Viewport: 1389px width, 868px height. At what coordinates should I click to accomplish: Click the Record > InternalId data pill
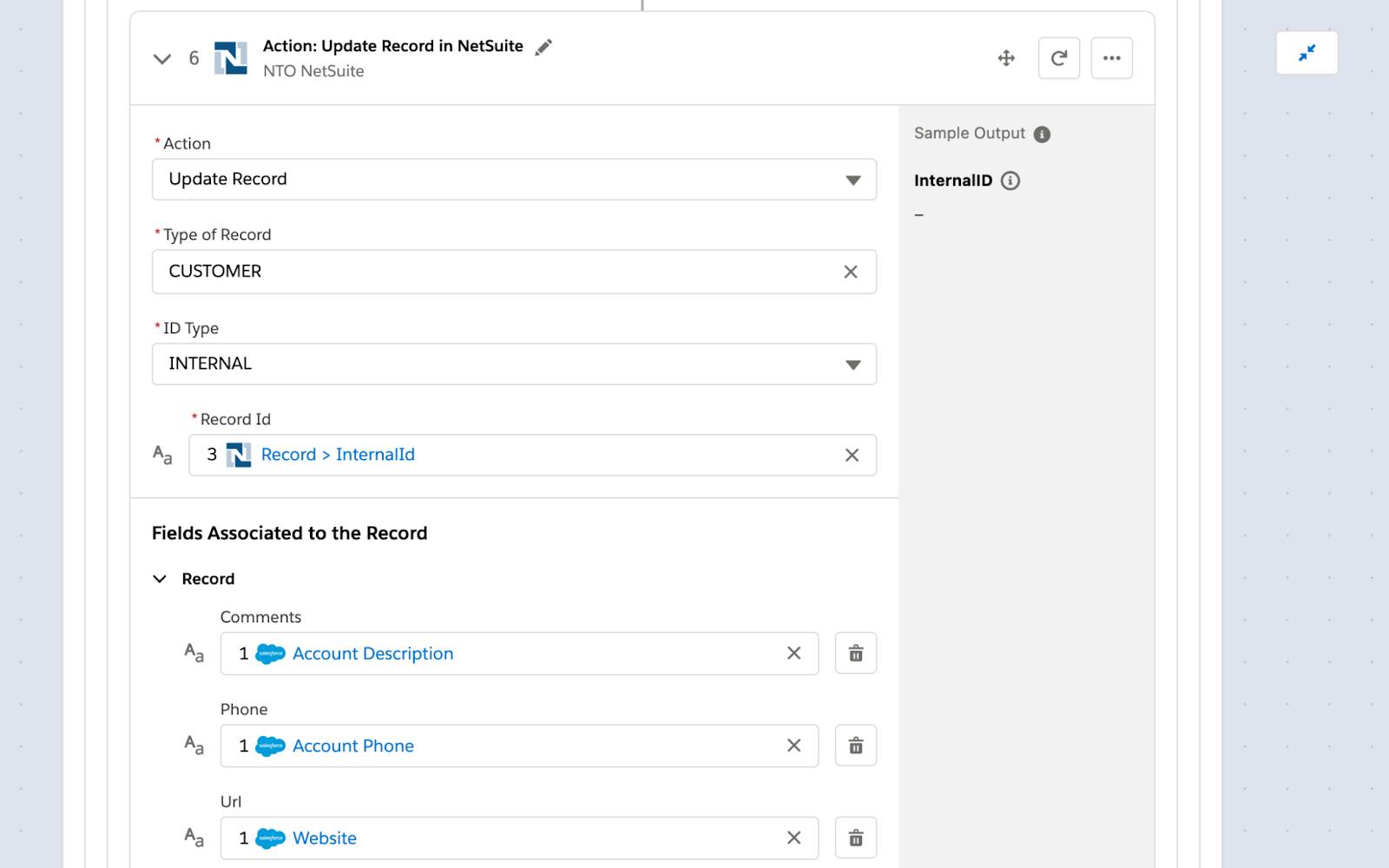338,455
